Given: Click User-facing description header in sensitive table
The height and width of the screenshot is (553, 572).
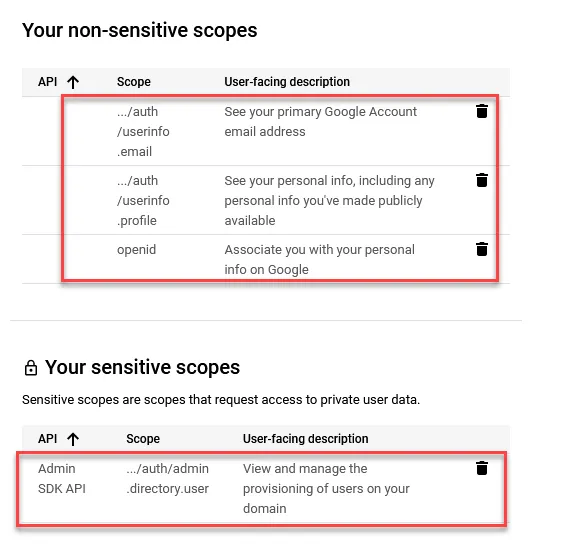Looking at the screenshot, I should tap(306, 438).
